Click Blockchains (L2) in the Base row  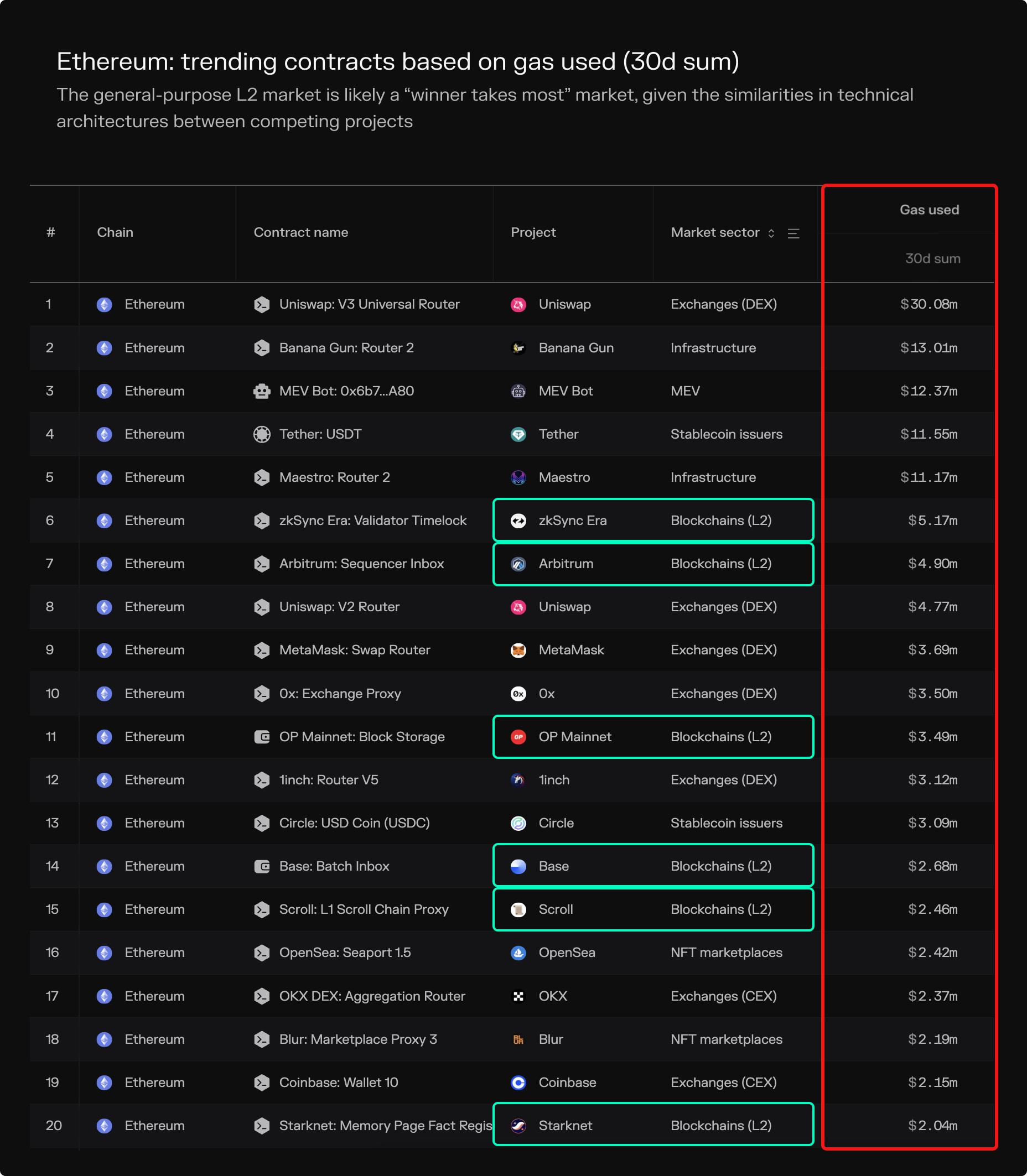pyautogui.click(x=721, y=866)
